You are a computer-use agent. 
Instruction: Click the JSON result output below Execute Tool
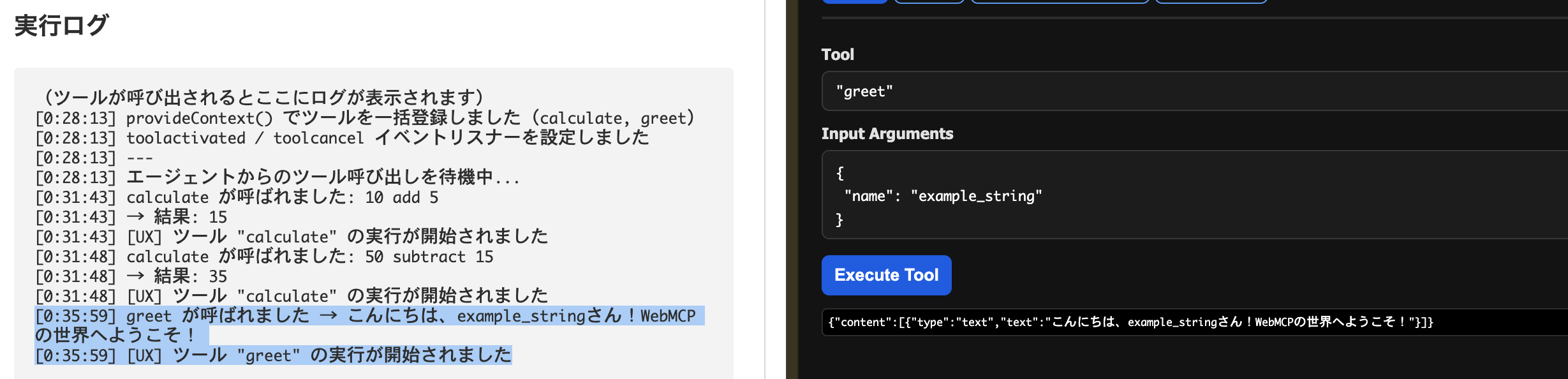pyautogui.click(x=1130, y=322)
